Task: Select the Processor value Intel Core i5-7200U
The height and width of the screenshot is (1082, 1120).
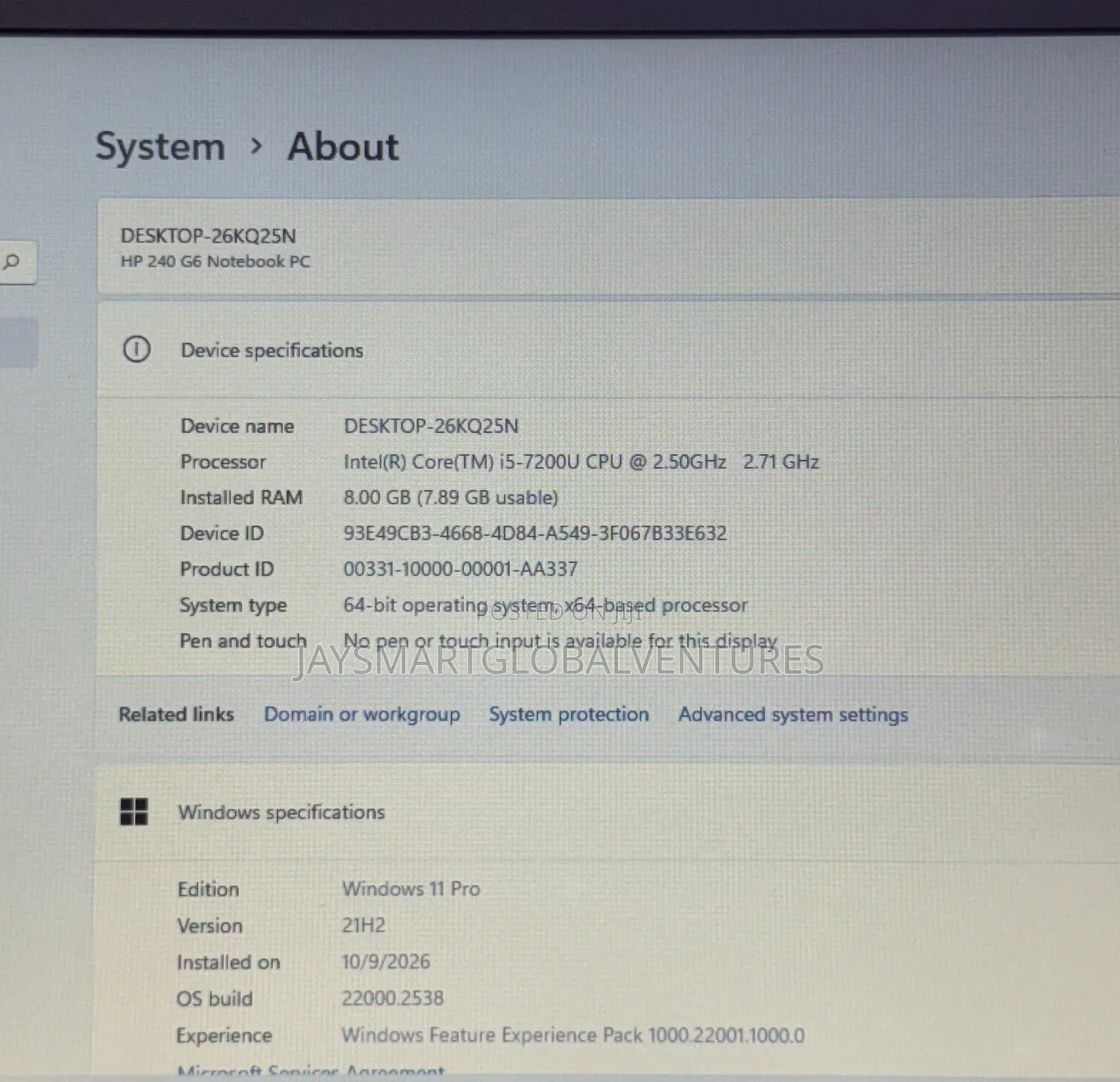Action: [581, 462]
